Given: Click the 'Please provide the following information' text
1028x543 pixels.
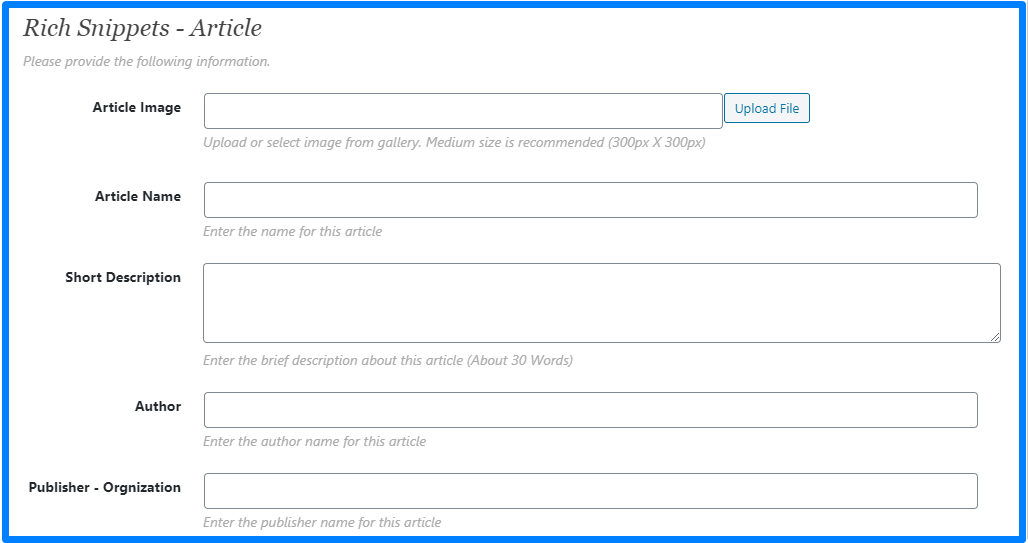Looking at the screenshot, I should [146, 61].
